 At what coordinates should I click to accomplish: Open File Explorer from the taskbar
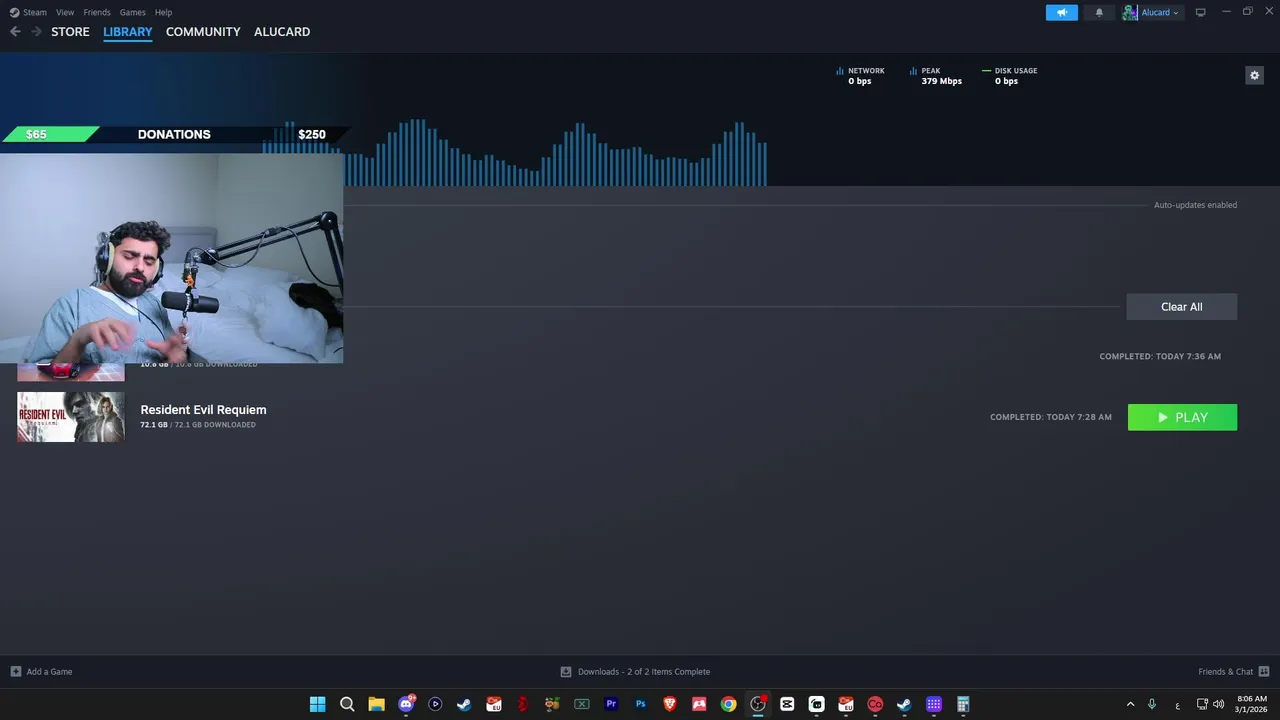click(376, 704)
